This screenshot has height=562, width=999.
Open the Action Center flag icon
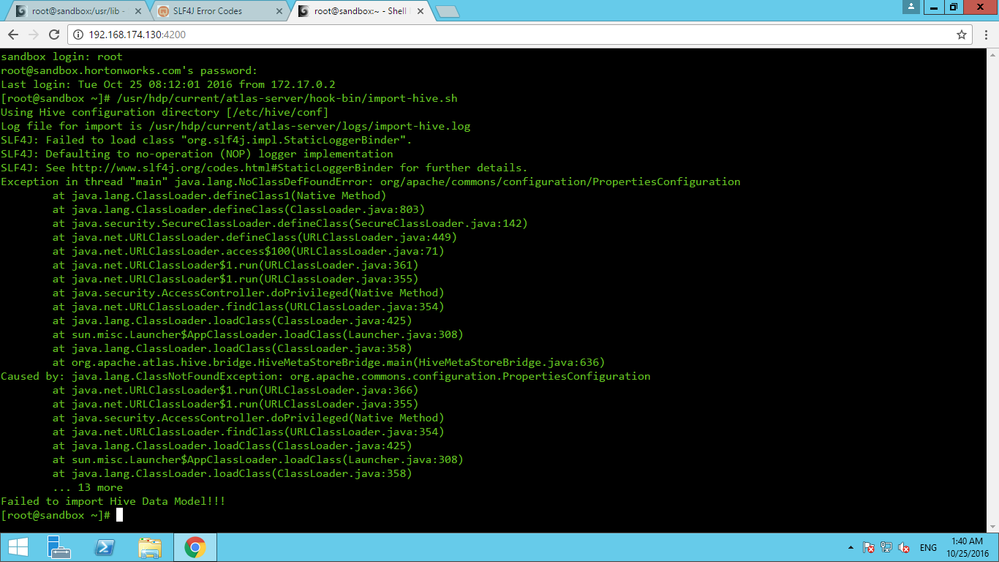pyautogui.click(x=868, y=547)
